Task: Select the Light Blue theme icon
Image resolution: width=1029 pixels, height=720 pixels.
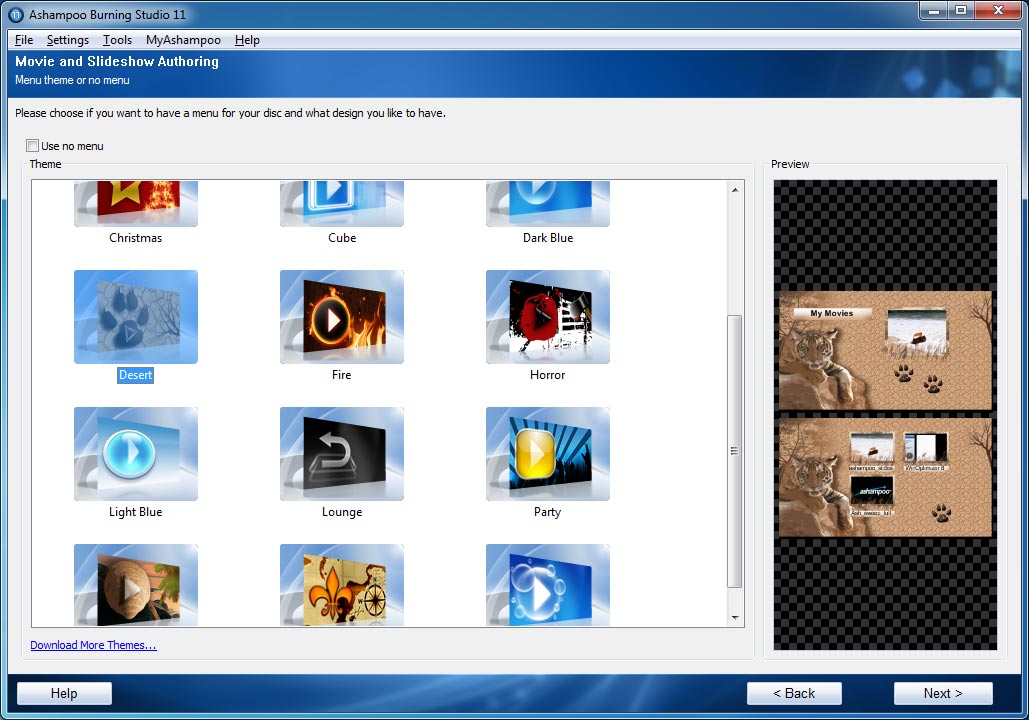Action: pos(136,454)
